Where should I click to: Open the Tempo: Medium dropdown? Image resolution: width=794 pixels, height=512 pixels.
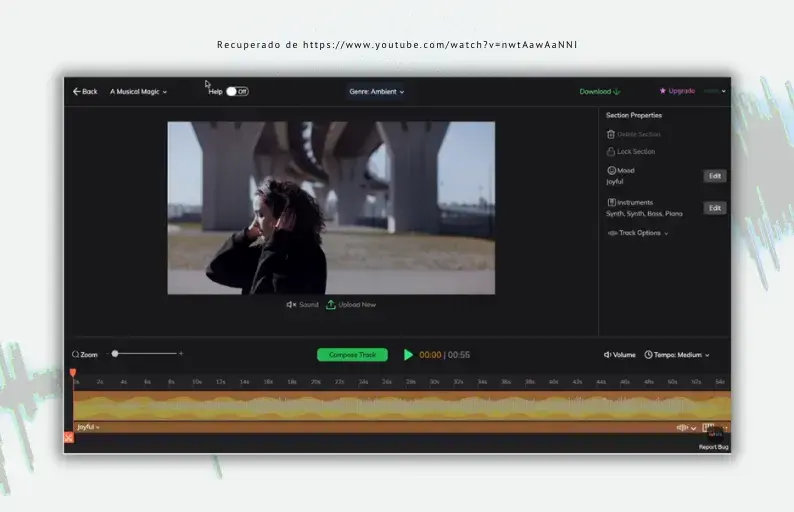coord(677,355)
